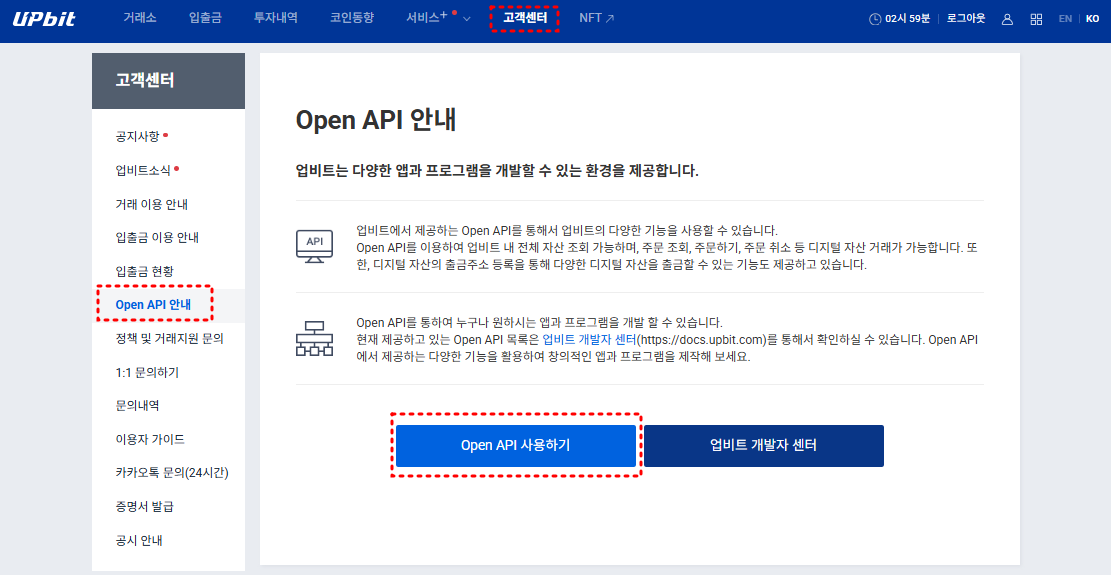Go to 1:1 문의하기
The height and width of the screenshot is (575, 1111).
tap(147, 372)
